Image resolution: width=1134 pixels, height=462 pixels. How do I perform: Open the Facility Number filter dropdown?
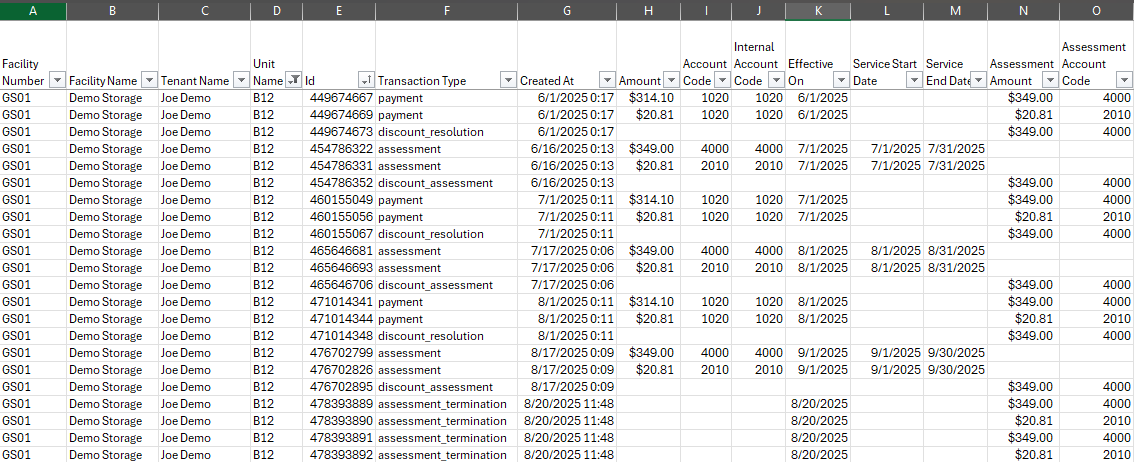[x=57, y=81]
